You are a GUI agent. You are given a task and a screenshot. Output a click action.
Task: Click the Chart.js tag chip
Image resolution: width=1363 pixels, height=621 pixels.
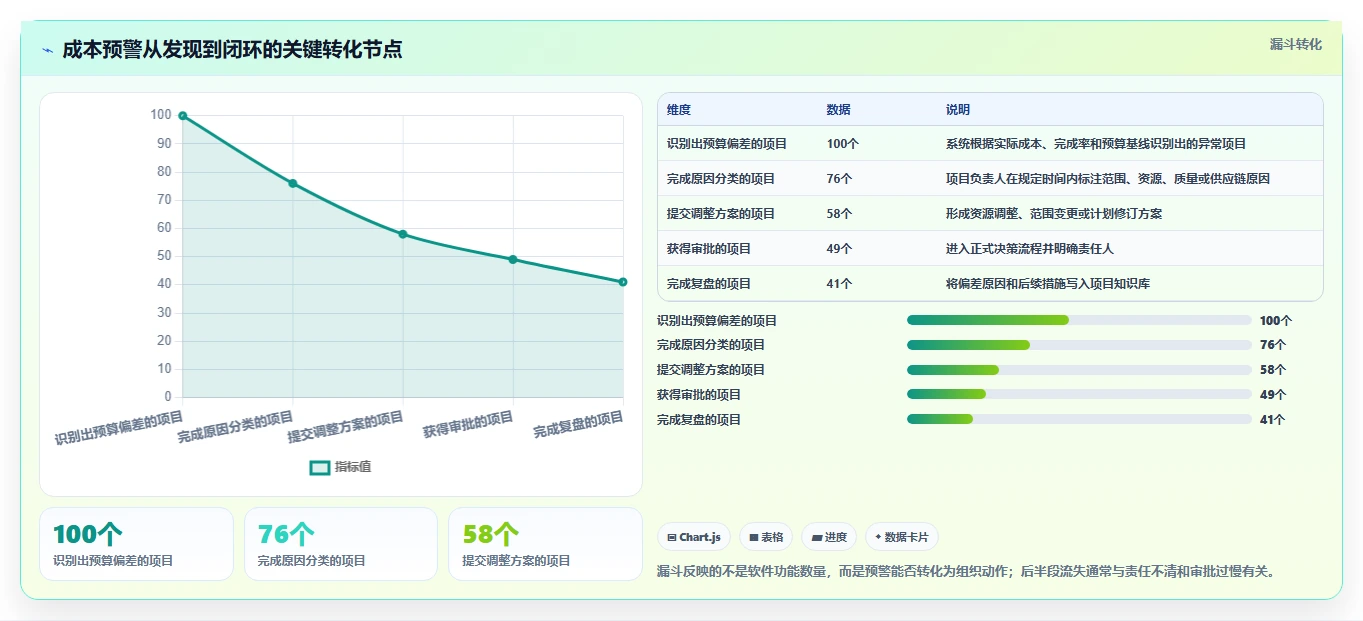tap(694, 537)
